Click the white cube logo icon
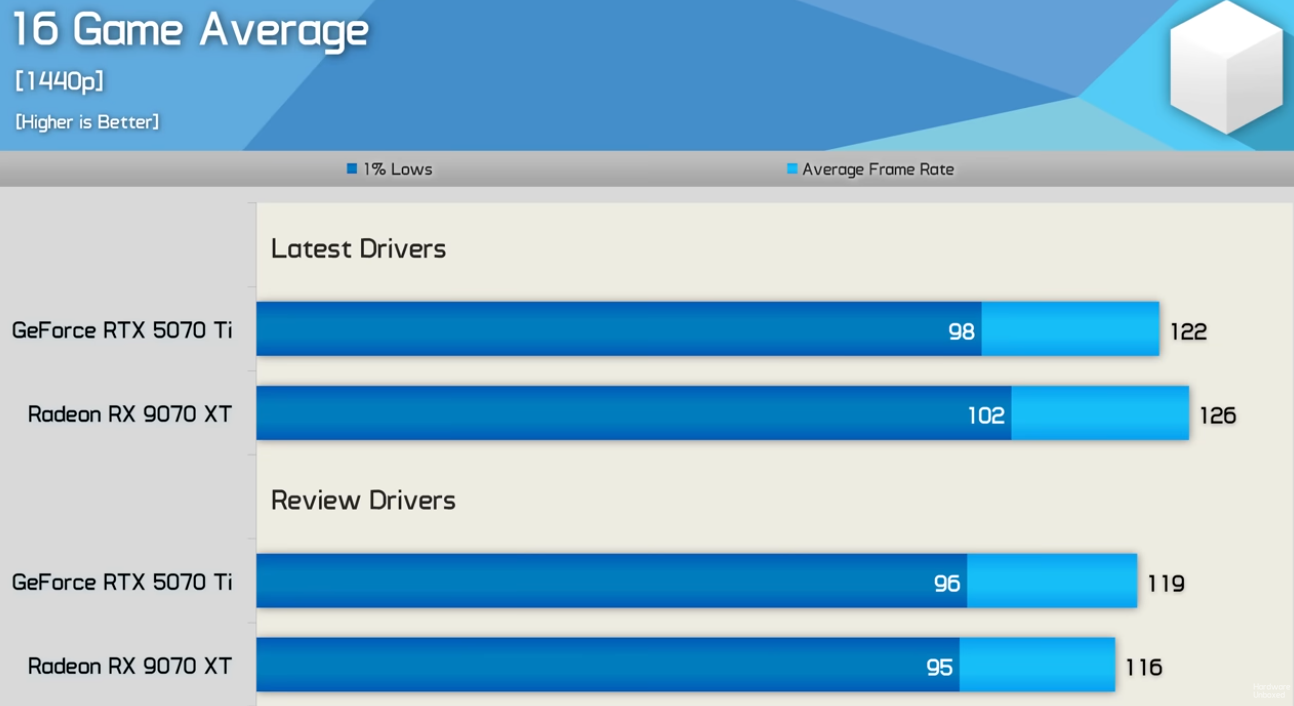 coord(1226,67)
